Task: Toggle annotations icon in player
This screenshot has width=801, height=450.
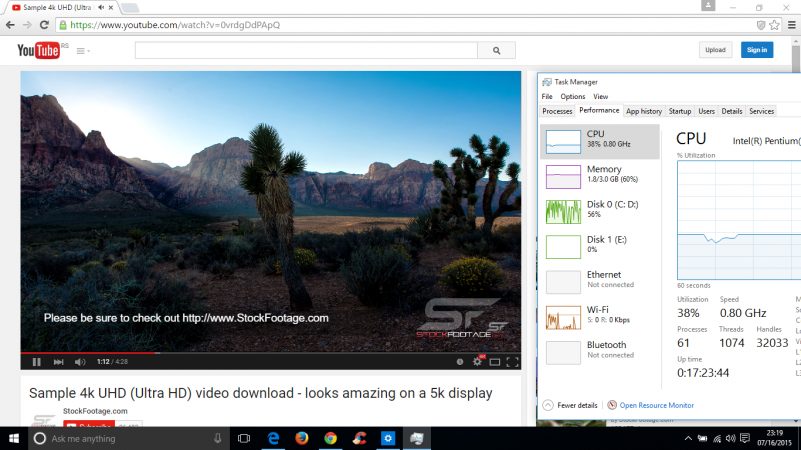Action: tap(460, 362)
